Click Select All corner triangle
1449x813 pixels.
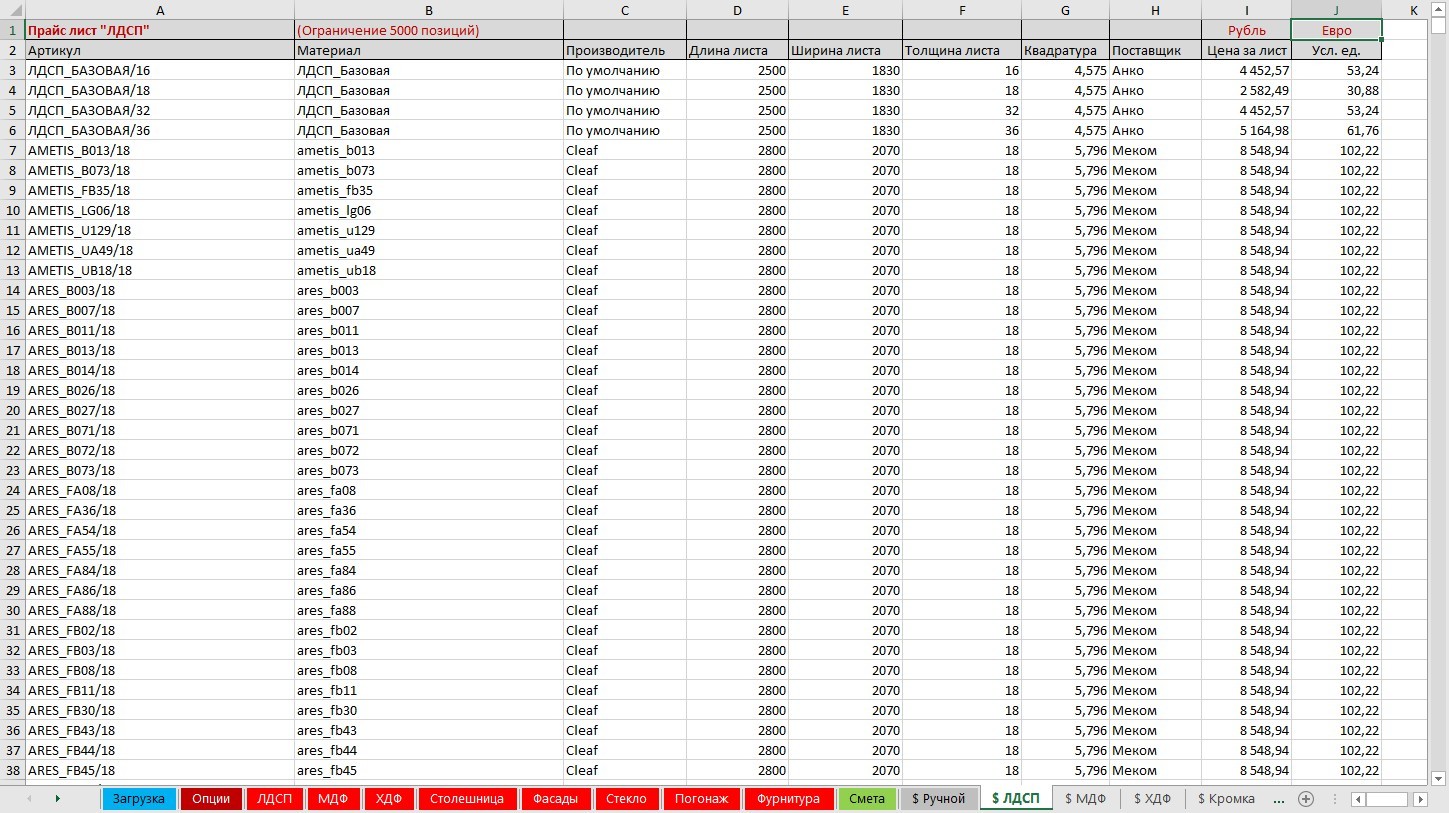click(12, 10)
